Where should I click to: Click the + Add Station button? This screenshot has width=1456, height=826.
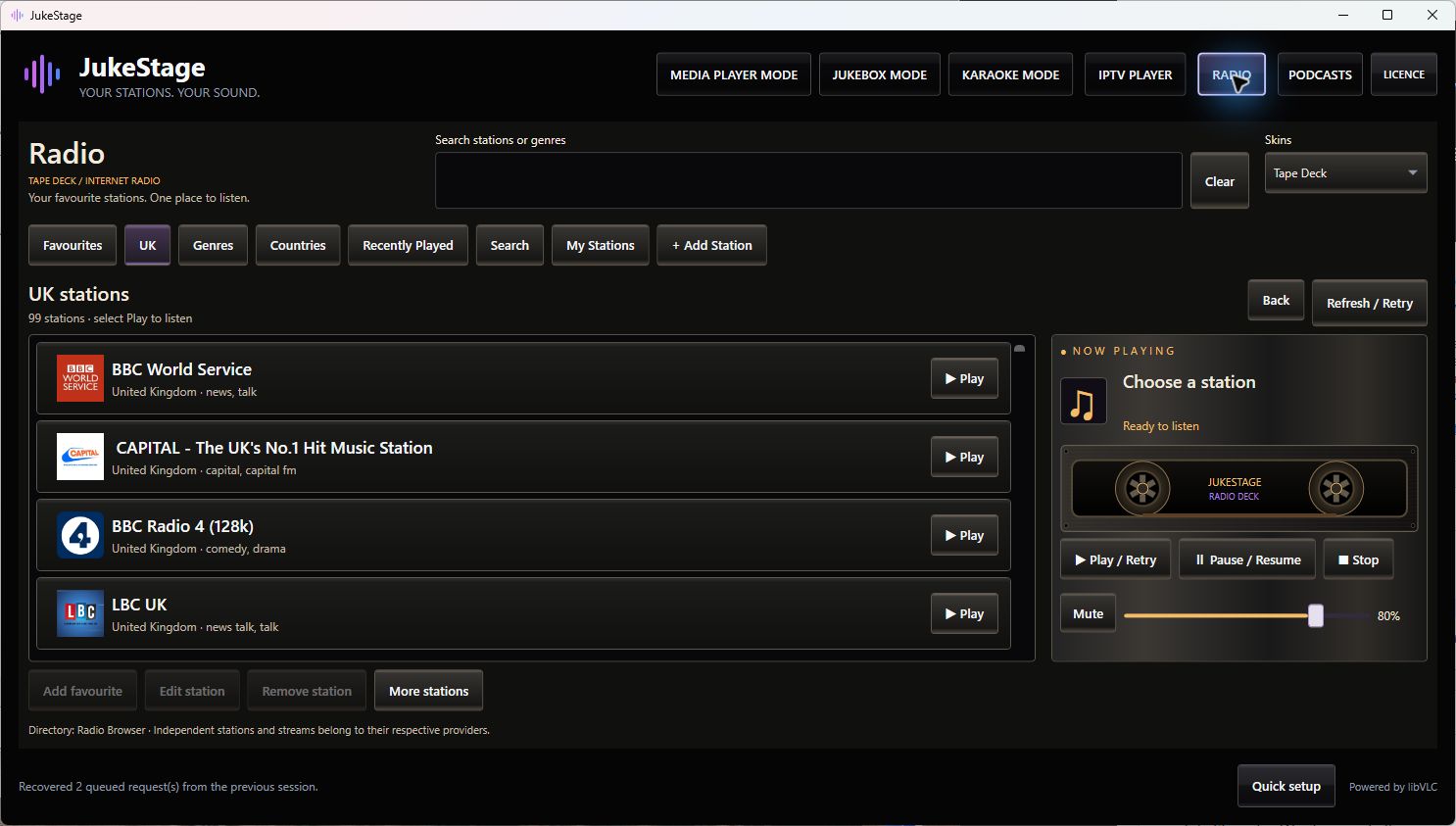click(x=712, y=245)
